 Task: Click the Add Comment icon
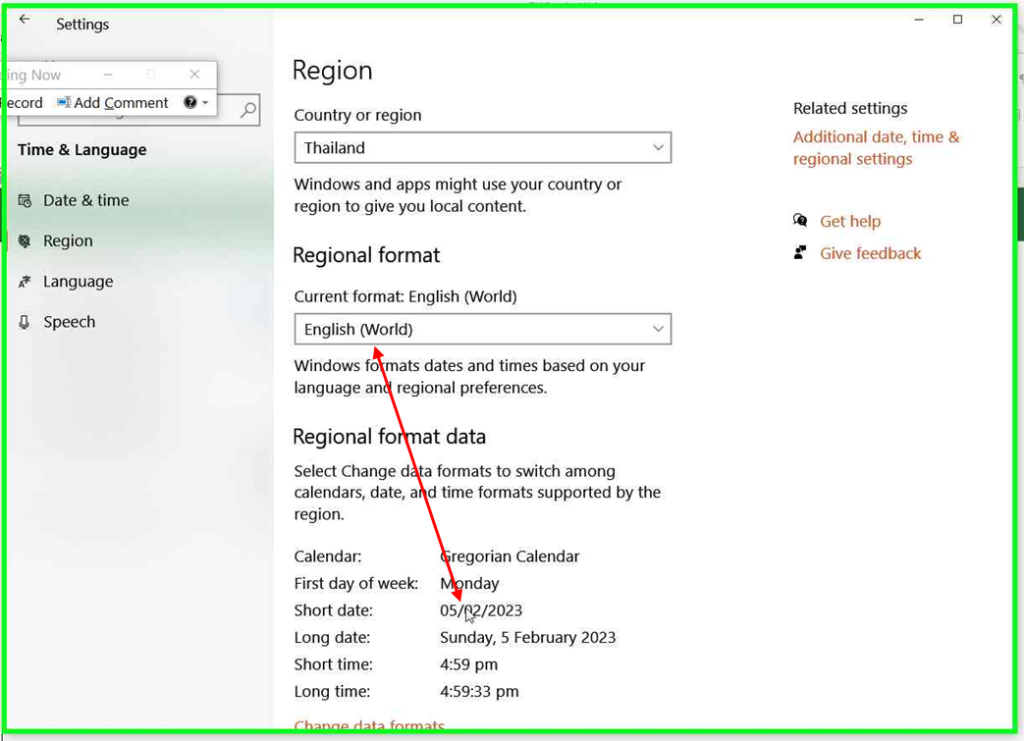pos(64,102)
